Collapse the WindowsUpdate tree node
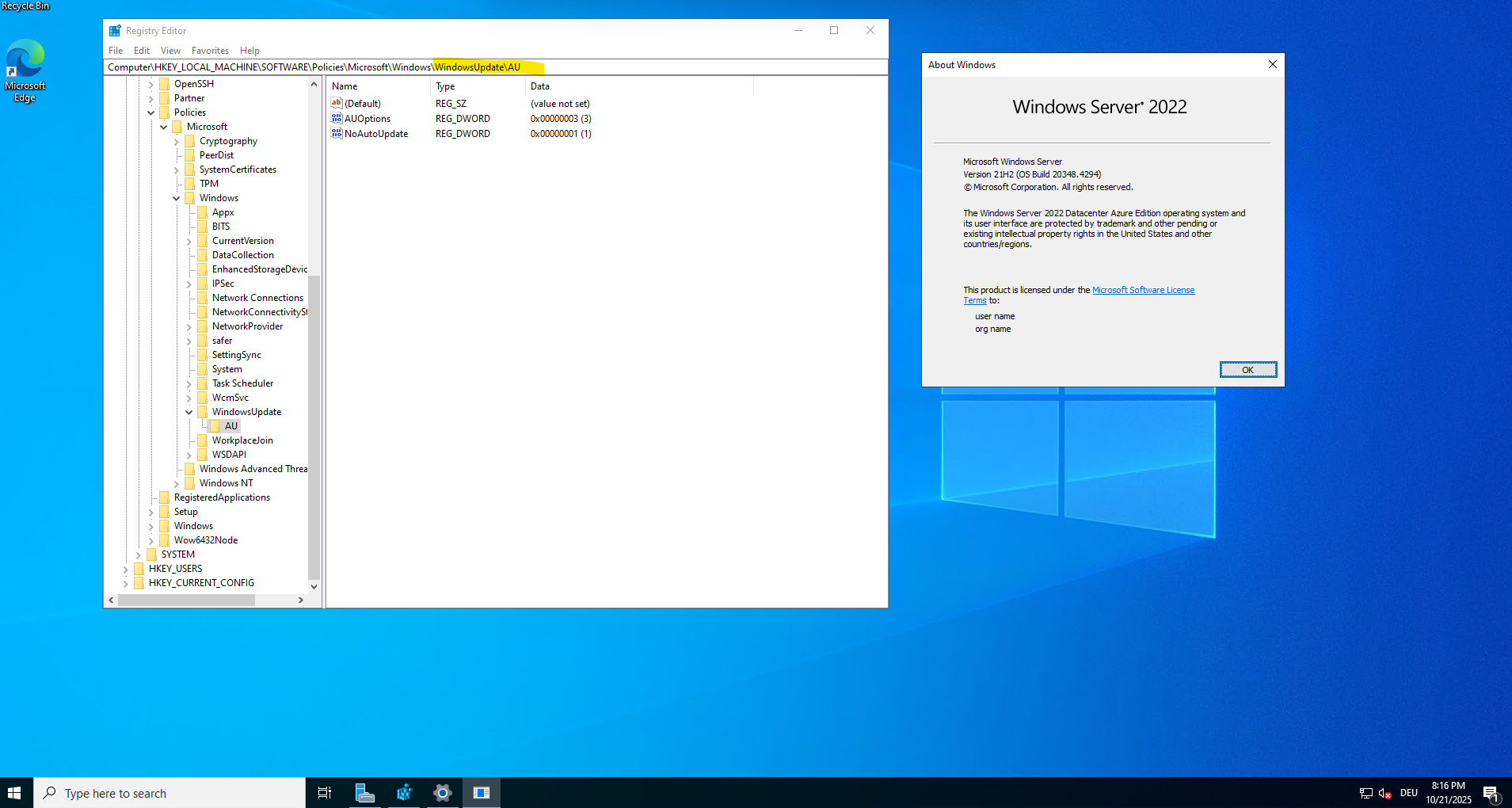 (189, 412)
